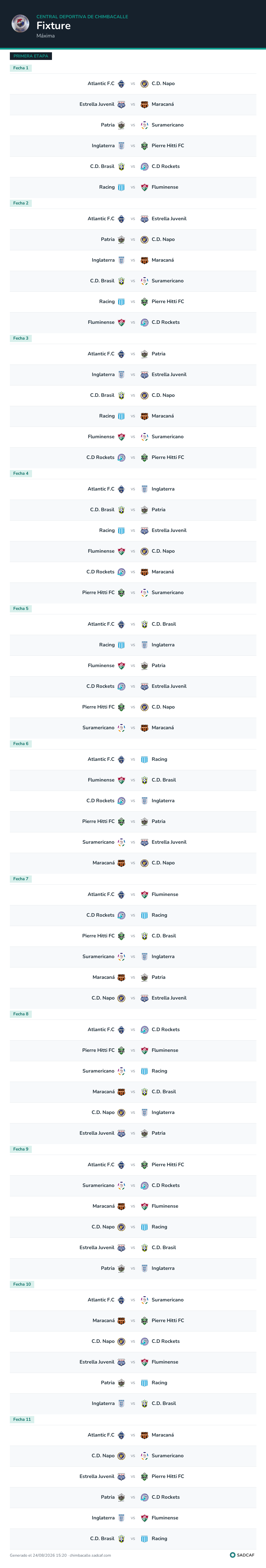Click the Estrella Juvenil crest in the Fecha 6 Suramericano match
The width and height of the screenshot is (266, 1568).
(145, 842)
